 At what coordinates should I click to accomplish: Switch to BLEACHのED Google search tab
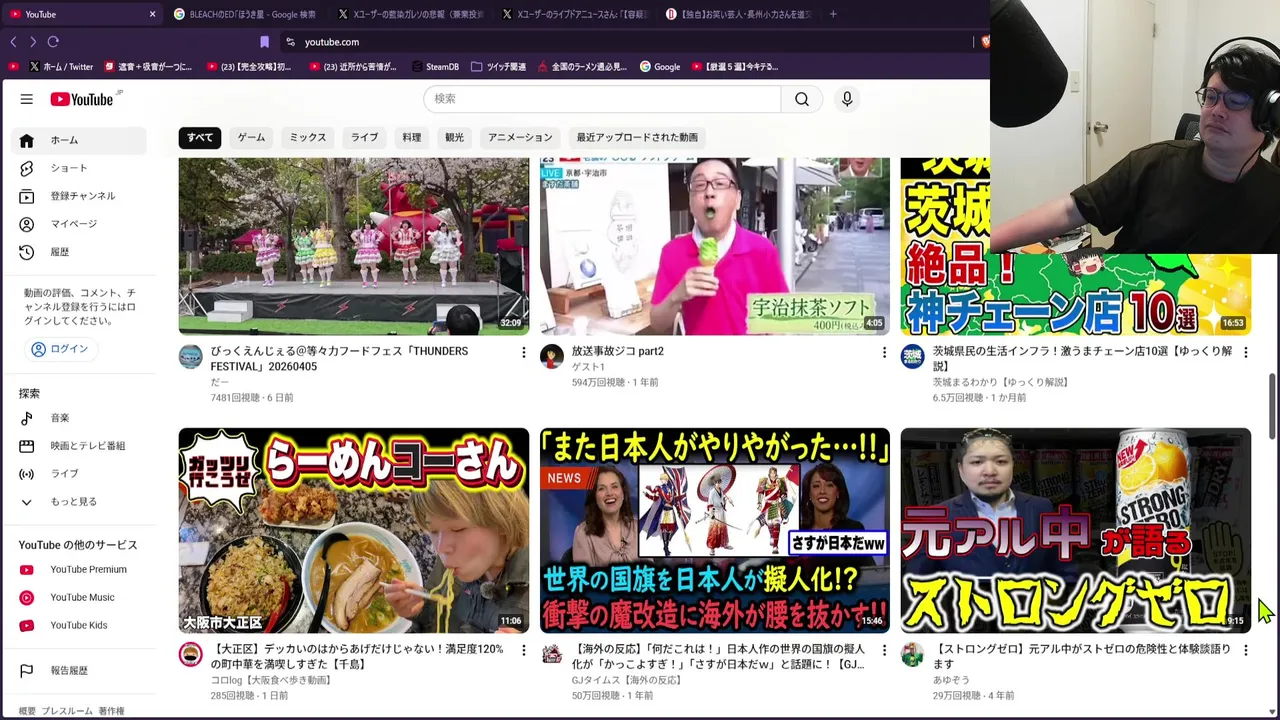pyautogui.click(x=246, y=14)
